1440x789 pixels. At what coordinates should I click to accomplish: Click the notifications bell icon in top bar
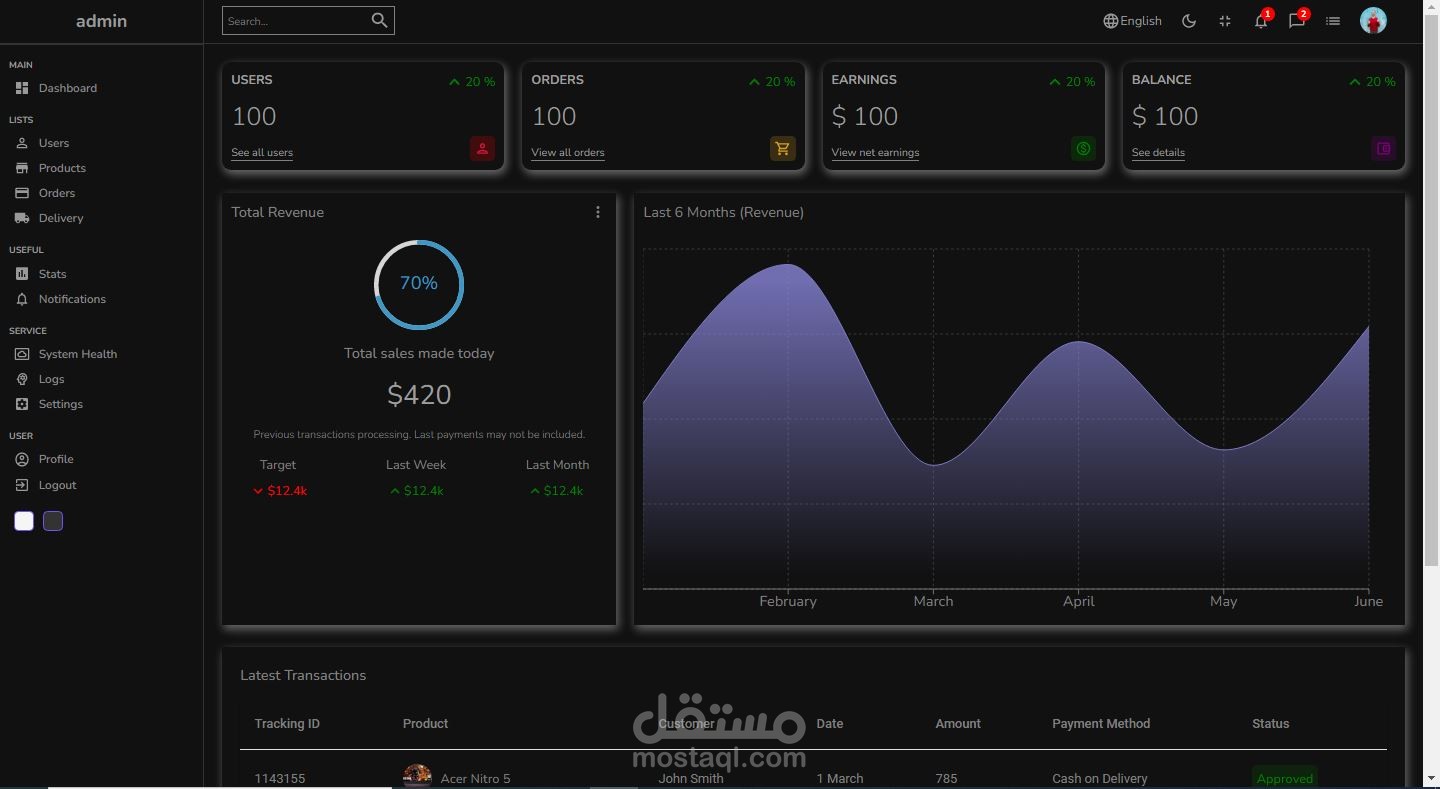[1261, 21]
